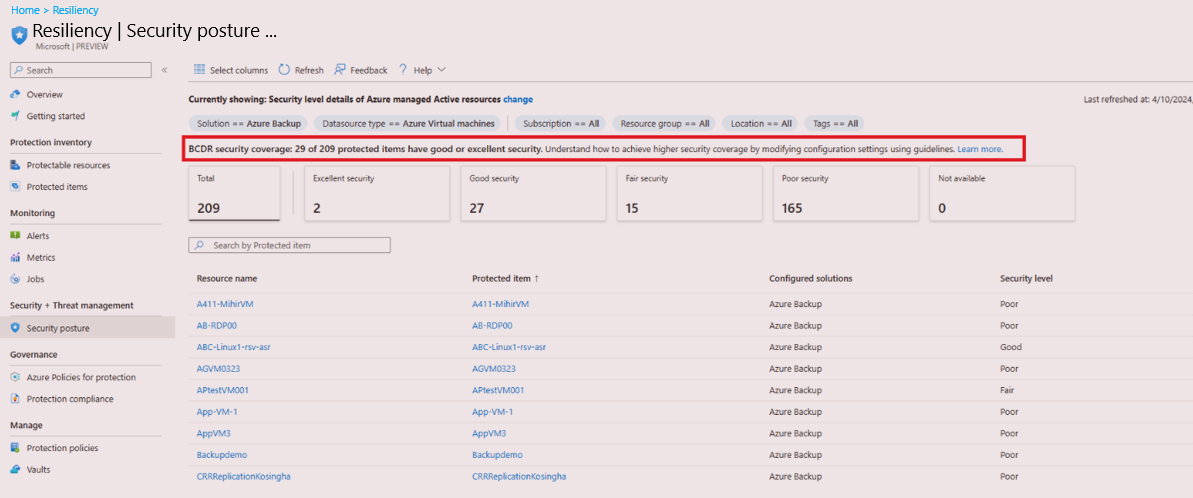Click the Learn more link
This screenshot has height=498, width=1193.
click(x=979, y=149)
